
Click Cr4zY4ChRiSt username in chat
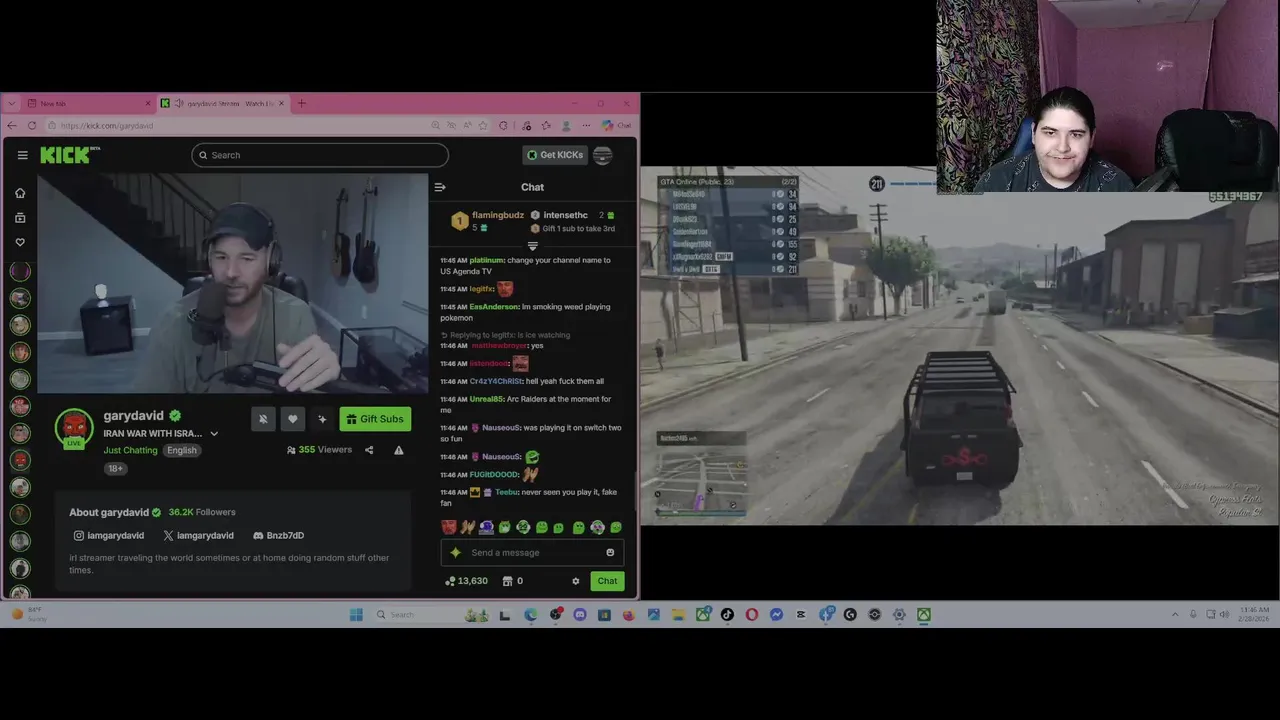tap(495, 381)
